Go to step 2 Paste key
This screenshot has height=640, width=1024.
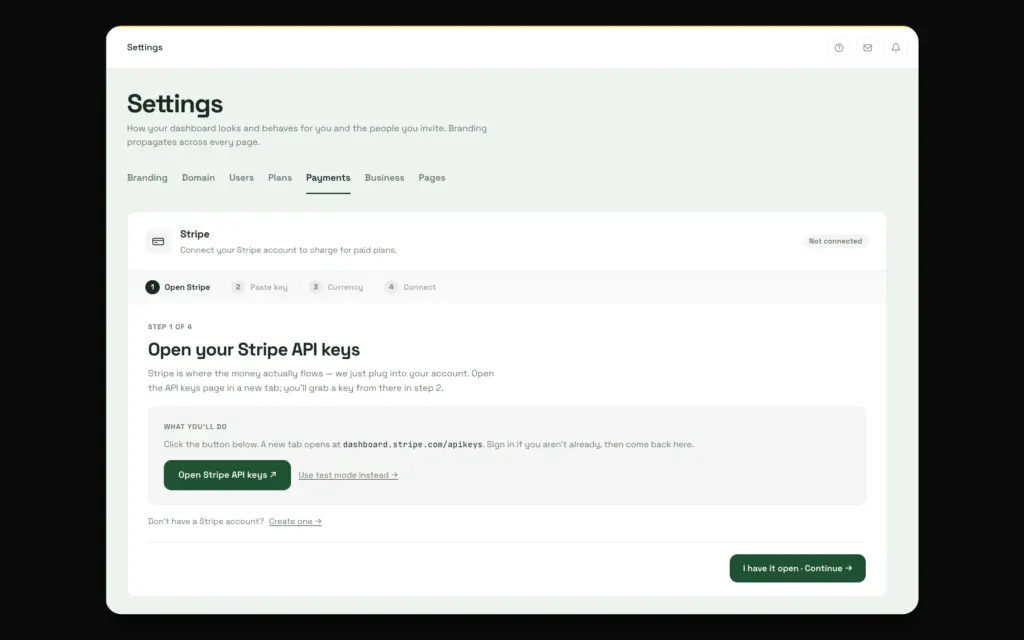pos(259,287)
